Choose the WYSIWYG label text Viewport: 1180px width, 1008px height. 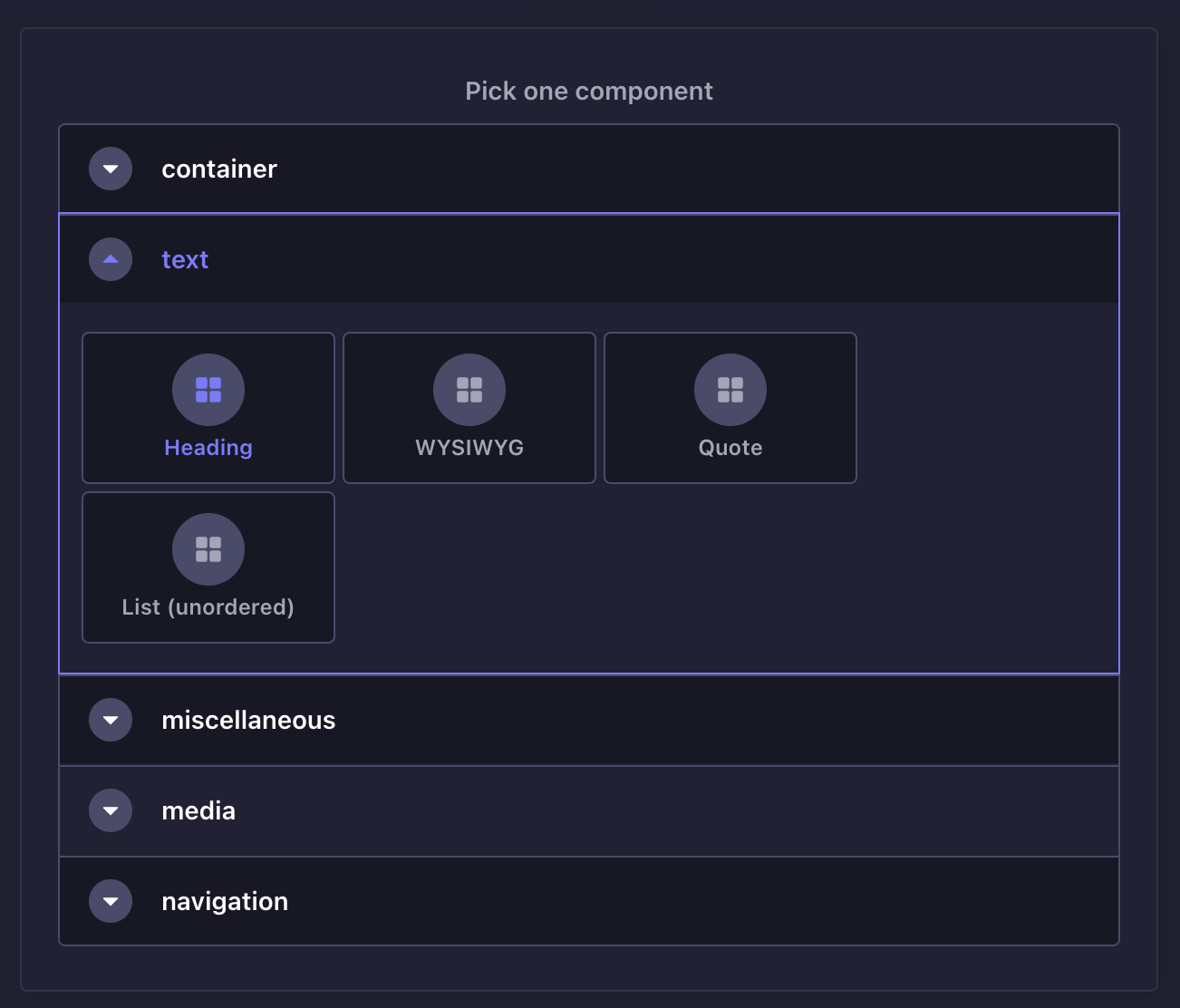pos(469,448)
